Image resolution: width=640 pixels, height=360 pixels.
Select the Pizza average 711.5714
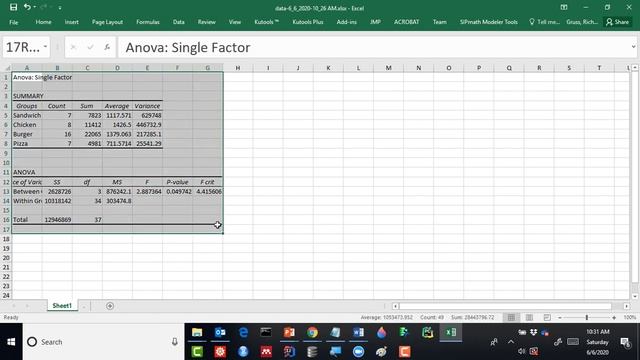(118, 143)
